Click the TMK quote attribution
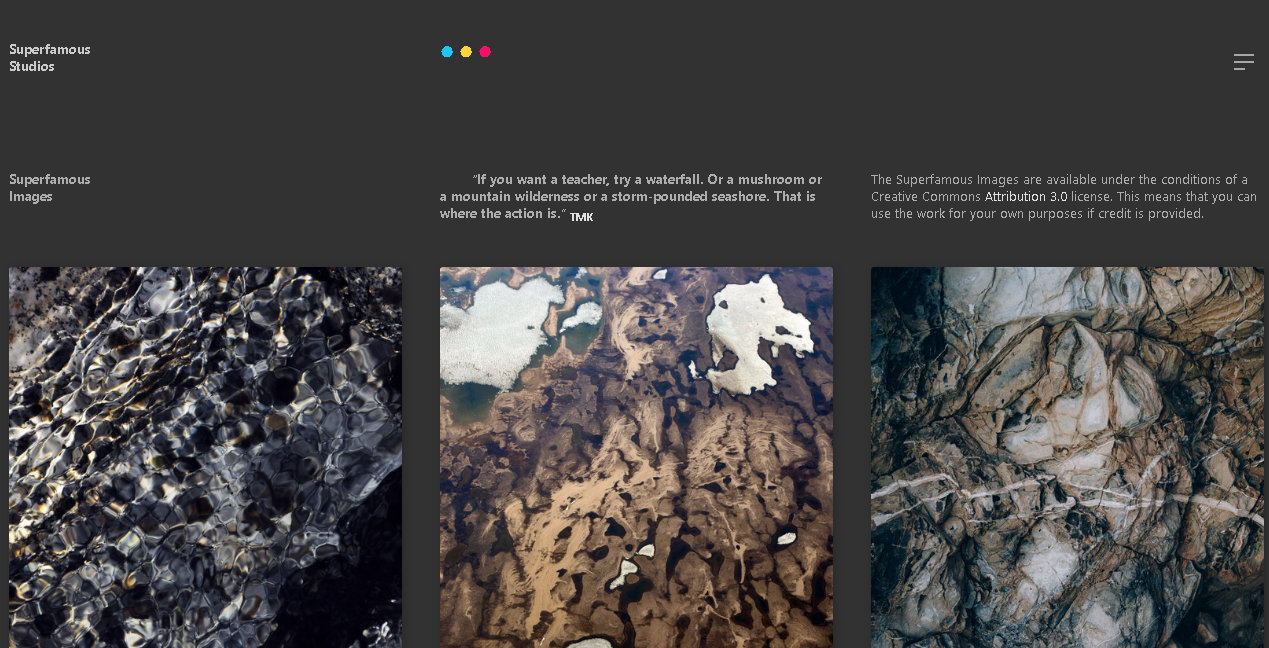 click(581, 217)
